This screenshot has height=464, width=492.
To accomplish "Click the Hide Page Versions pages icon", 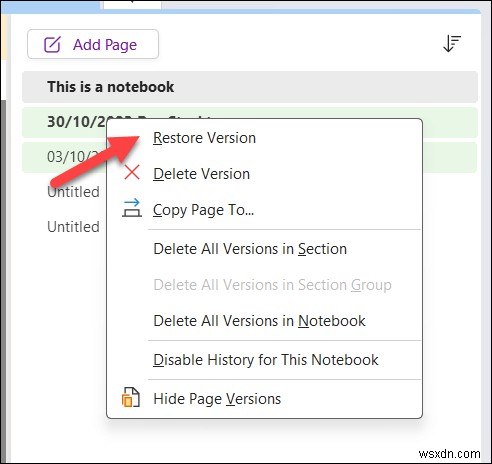I will click(x=131, y=397).
